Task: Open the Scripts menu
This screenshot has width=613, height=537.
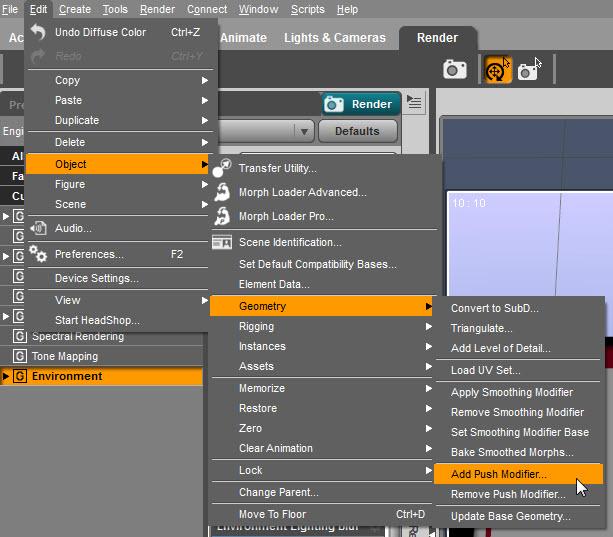Action: click(307, 9)
